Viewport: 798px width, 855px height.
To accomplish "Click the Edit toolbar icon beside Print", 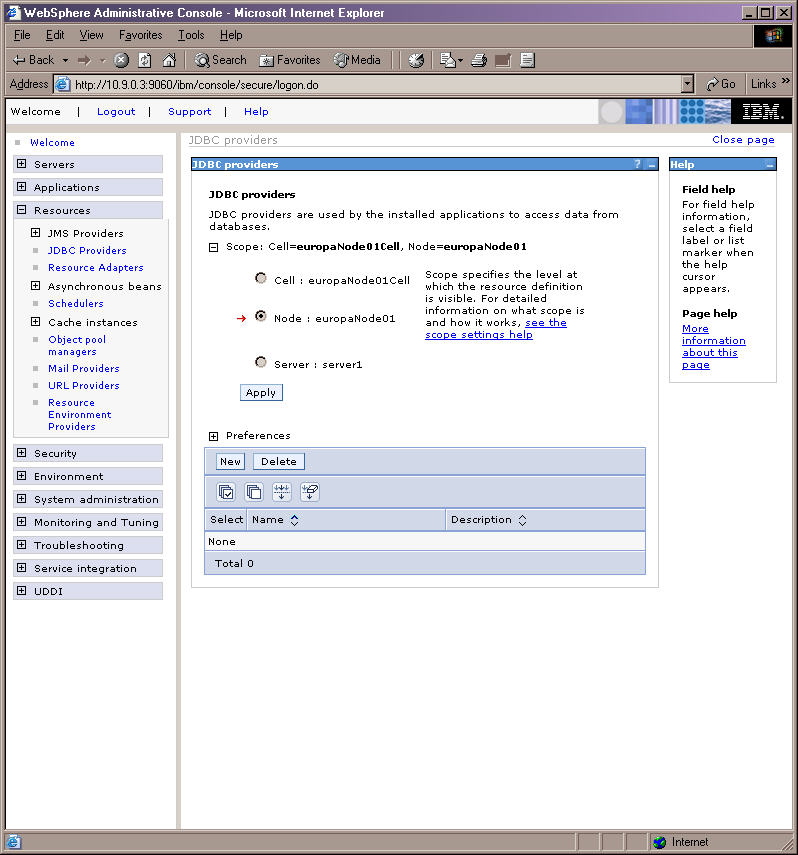I will [x=502, y=60].
